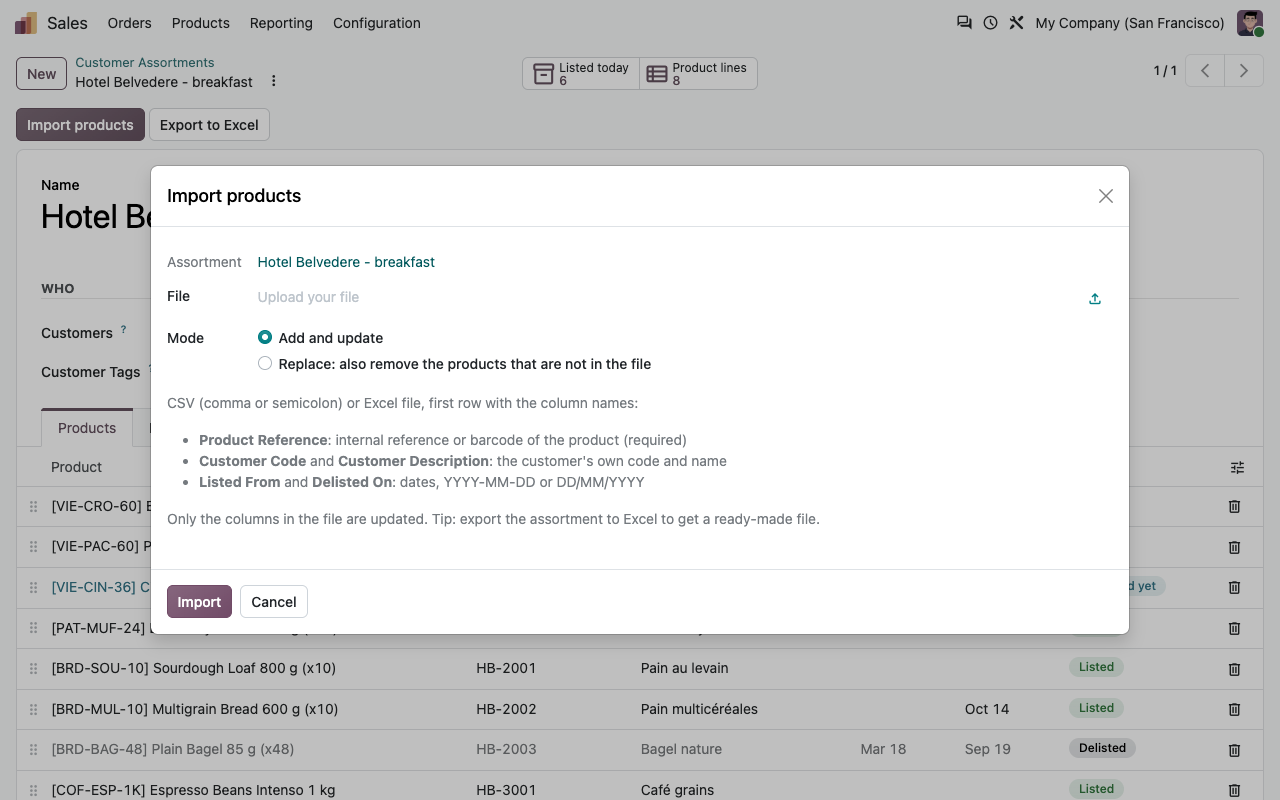This screenshot has height=800, width=1280.
Task: Click the Upload your file field
Action: [668, 297]
